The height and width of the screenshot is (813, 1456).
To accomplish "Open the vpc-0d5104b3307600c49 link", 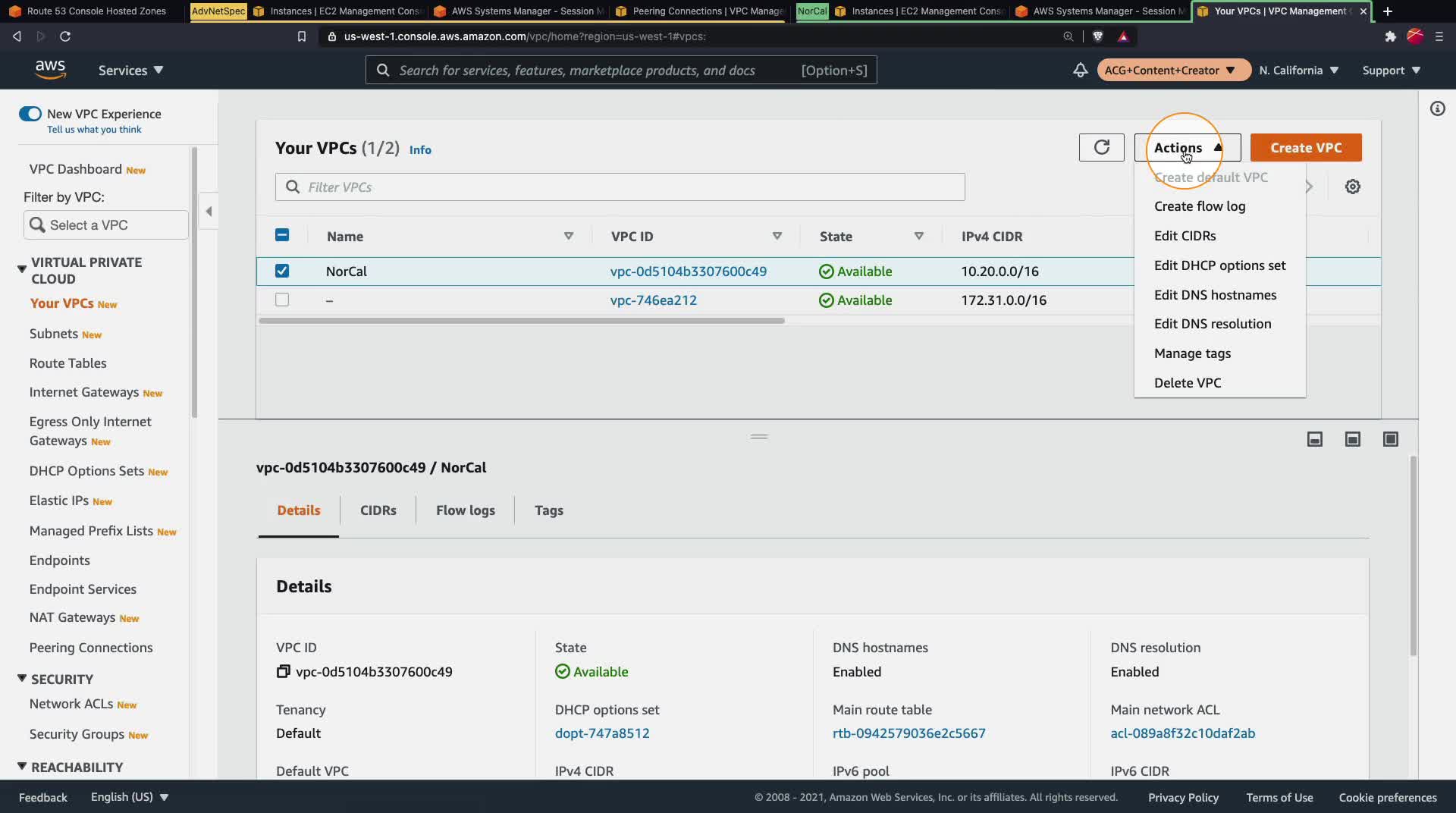I will coord(688,272).
